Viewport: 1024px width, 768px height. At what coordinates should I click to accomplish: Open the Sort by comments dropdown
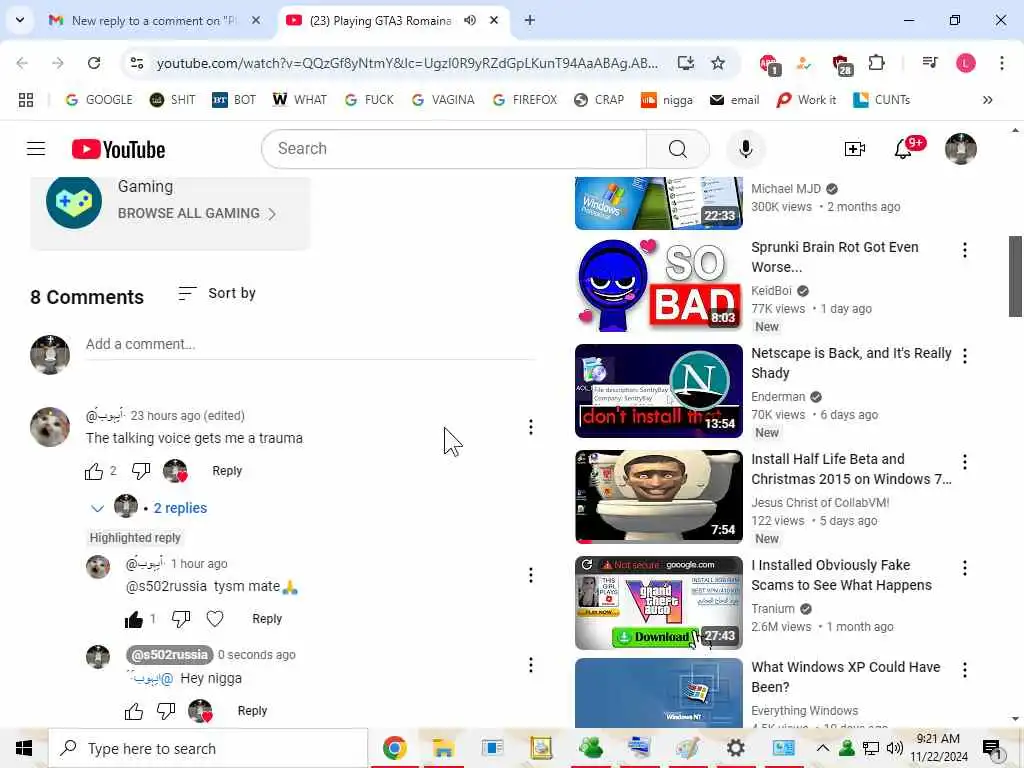(217, 294)
